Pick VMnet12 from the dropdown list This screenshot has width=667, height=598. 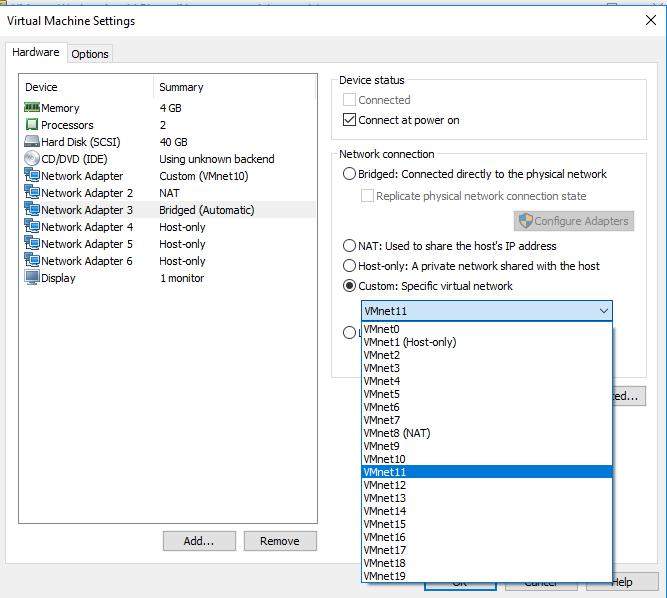pyautogui.click(x=487, y=485)
